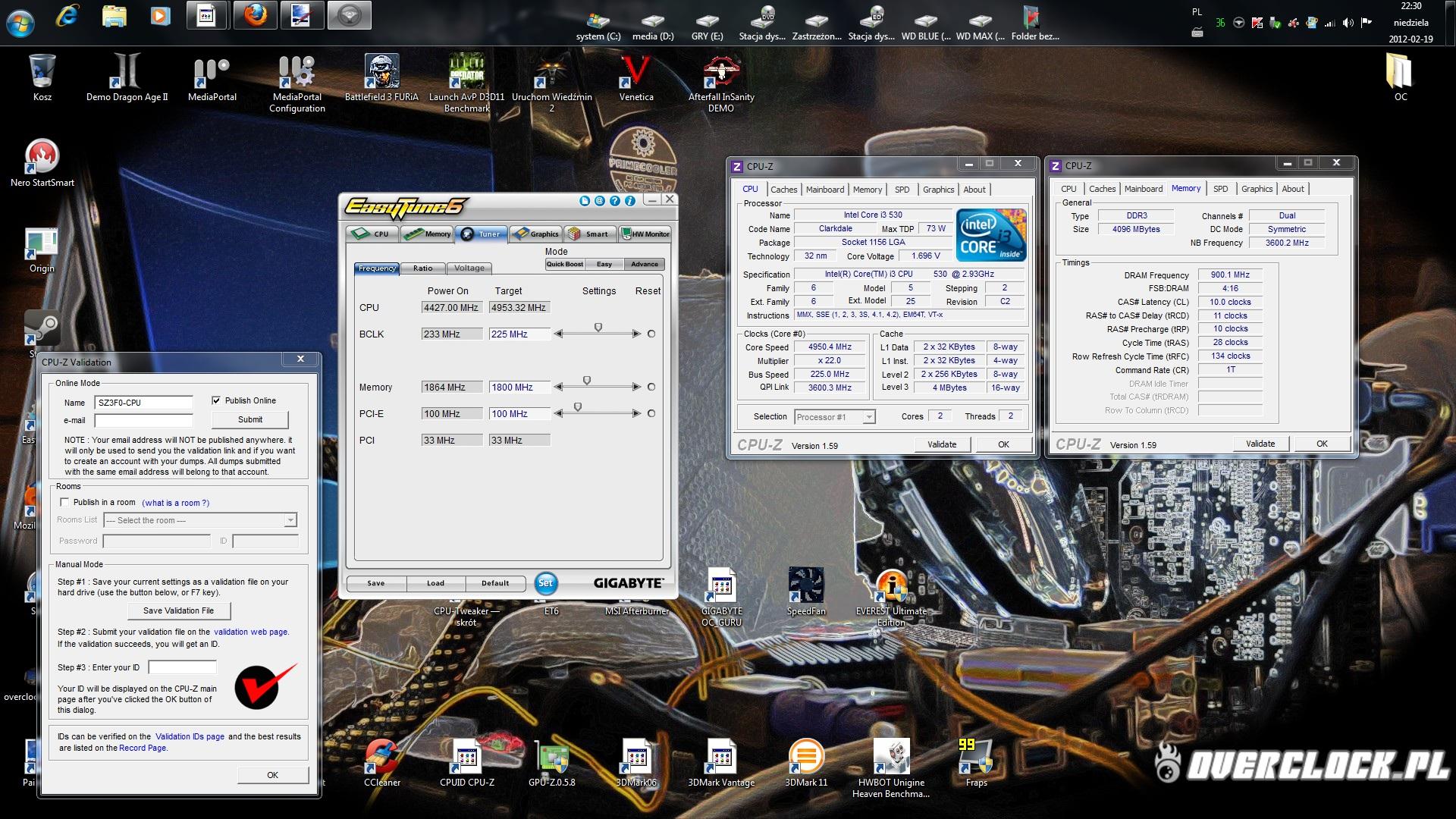The image size is (1456, 819).
Task: Click Save Validation File button
Action: [x=179, y=610]
